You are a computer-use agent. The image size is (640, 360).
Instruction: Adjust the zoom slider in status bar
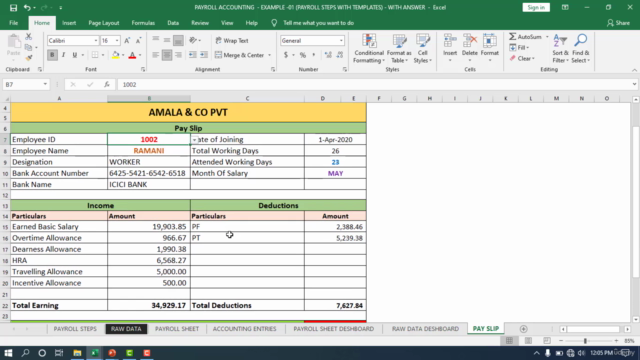pyautogui.click(x=585, y=341)
